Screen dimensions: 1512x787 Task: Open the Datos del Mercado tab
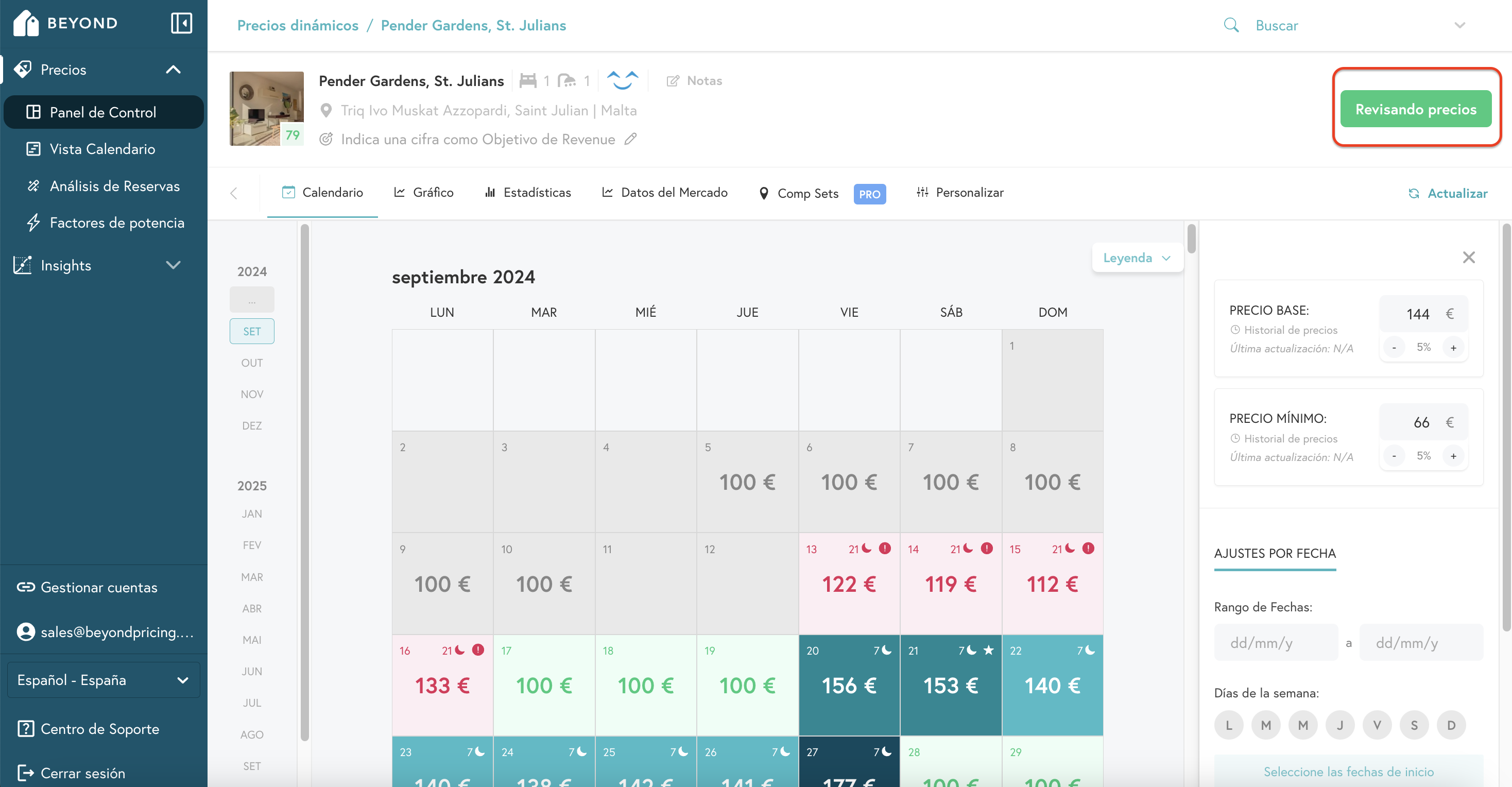(x=664, y=193)
